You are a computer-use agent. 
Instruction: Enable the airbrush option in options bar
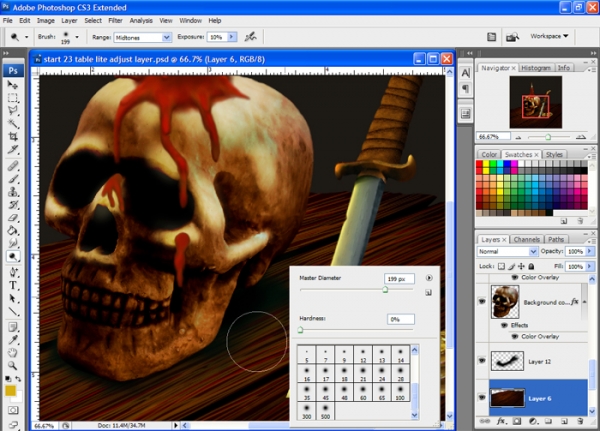tap(251, 37)
